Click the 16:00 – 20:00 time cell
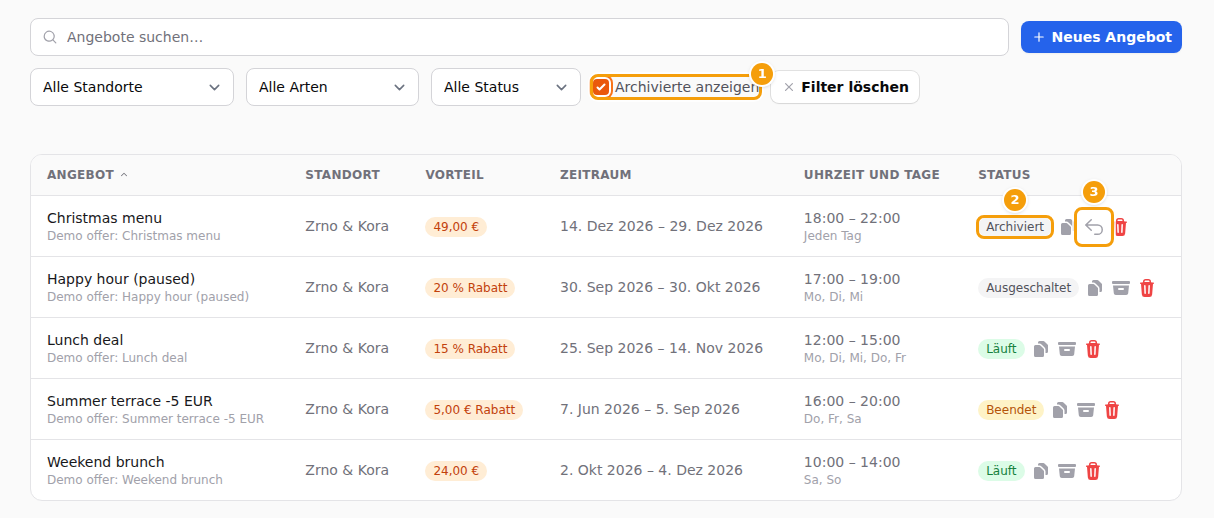Screen dimensions: 1214x518 [x=852, y=401]
